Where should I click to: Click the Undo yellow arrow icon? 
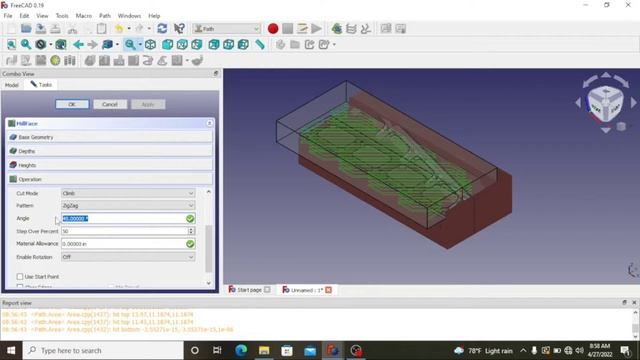pos(119,29)
